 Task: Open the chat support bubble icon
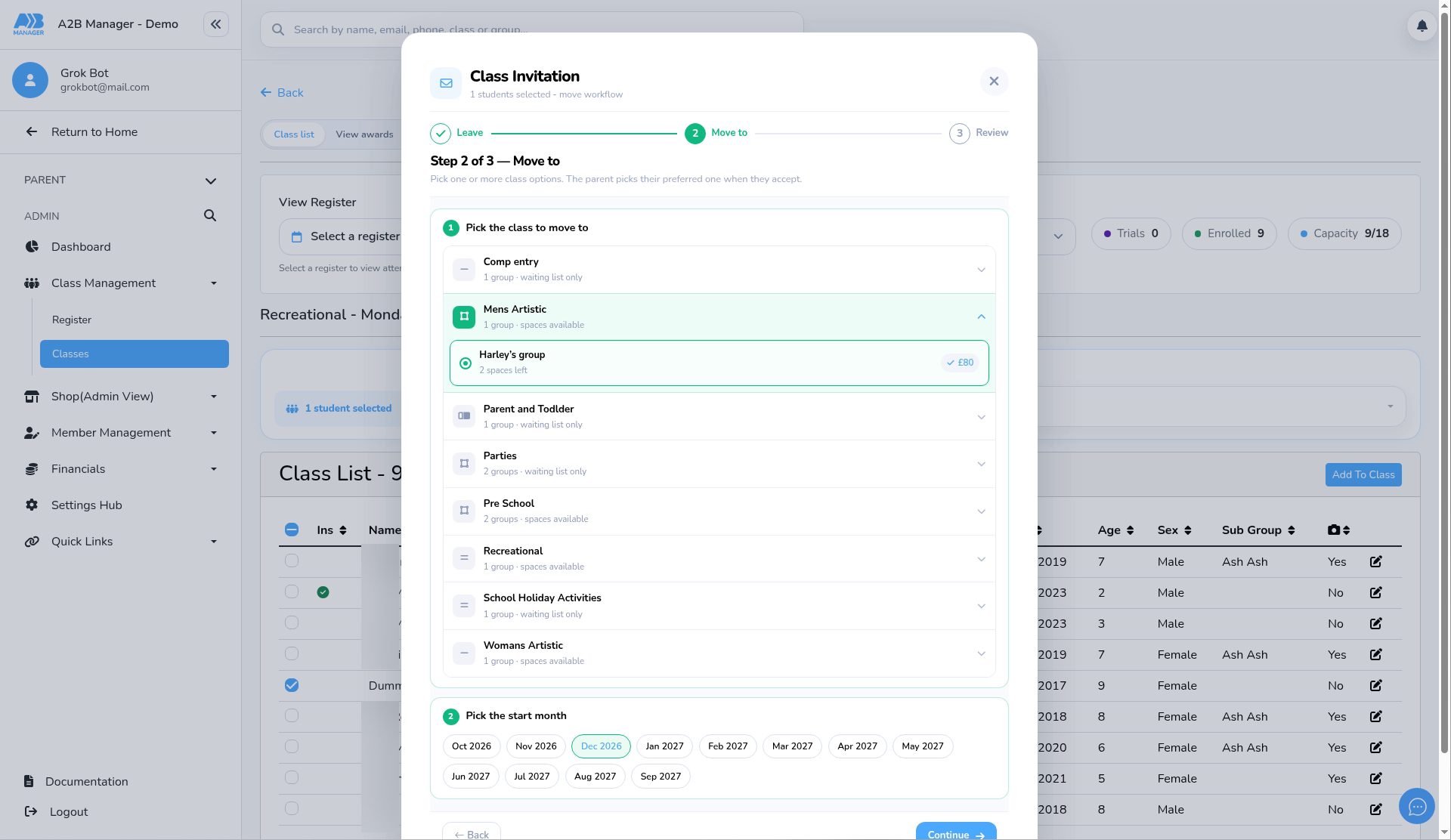click(x=1417, y=807)
